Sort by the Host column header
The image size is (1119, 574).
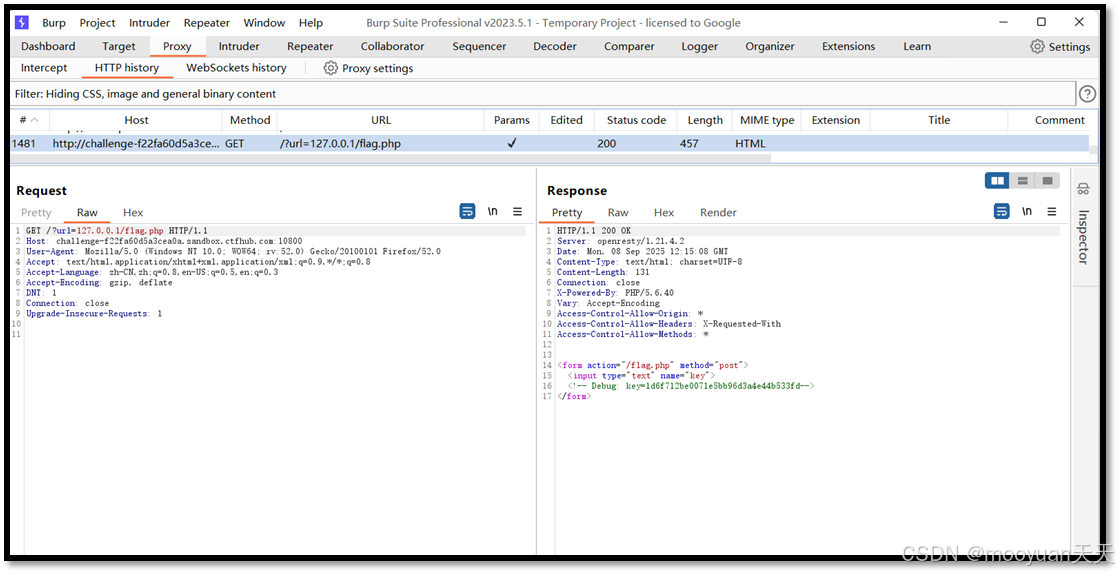[136, 120]
